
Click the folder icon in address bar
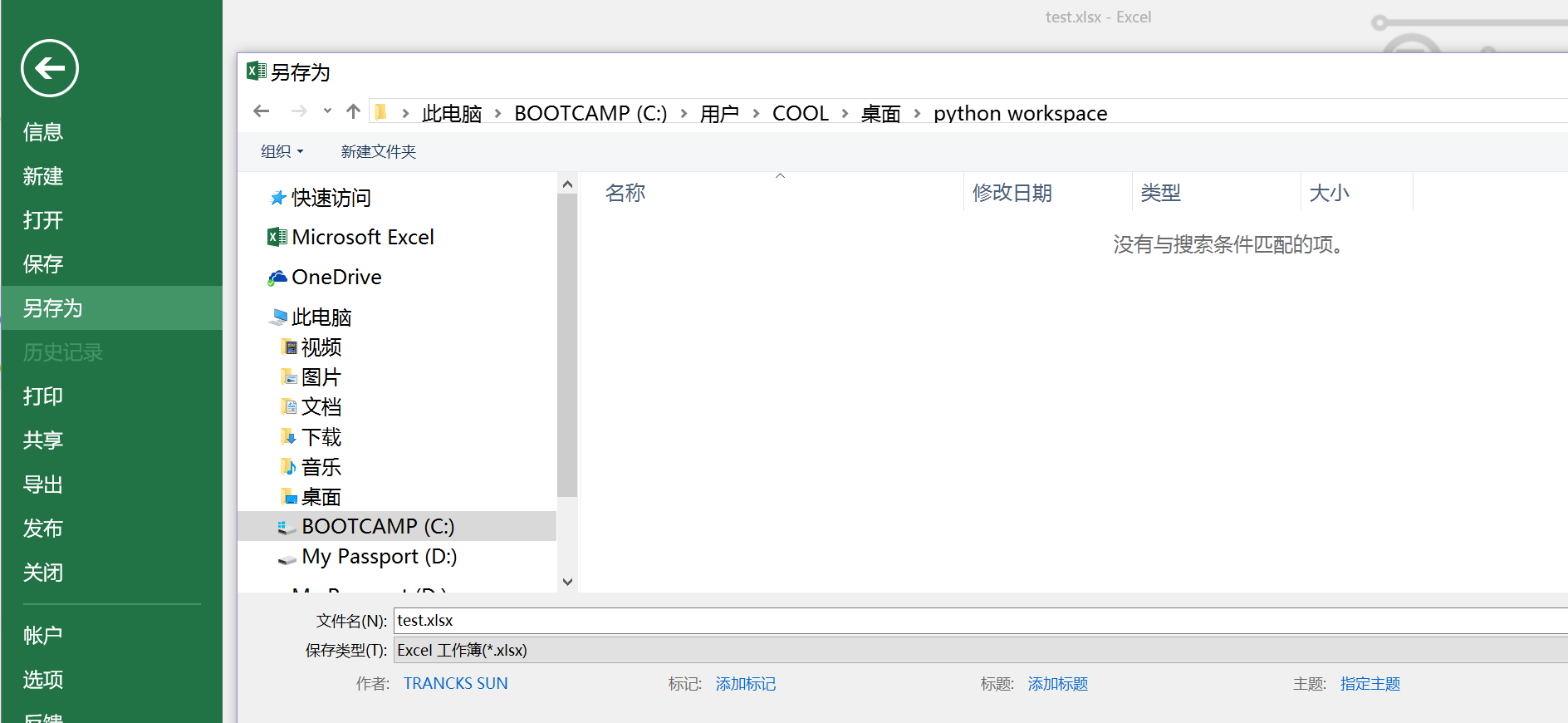381,112
